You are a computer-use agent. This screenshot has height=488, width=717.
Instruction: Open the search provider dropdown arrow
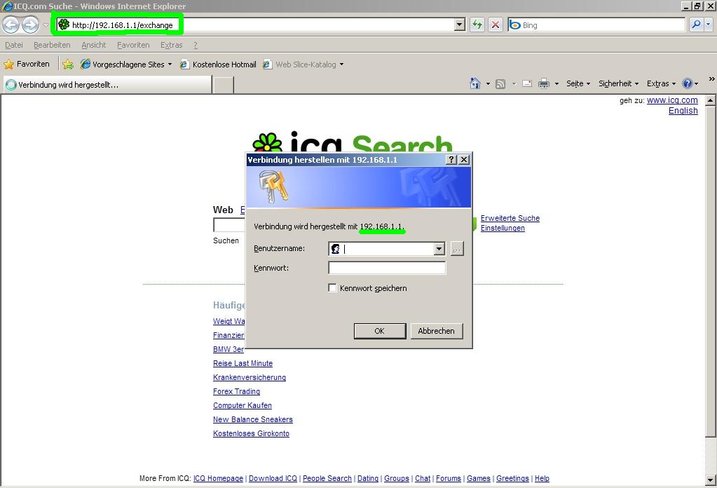click(709, 25)
